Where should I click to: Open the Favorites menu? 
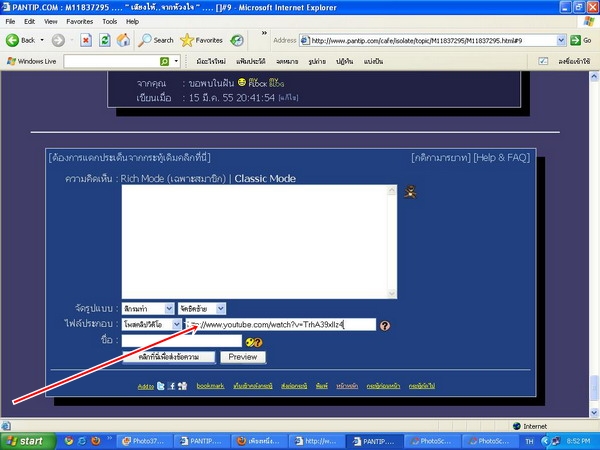tap(80, 21)
